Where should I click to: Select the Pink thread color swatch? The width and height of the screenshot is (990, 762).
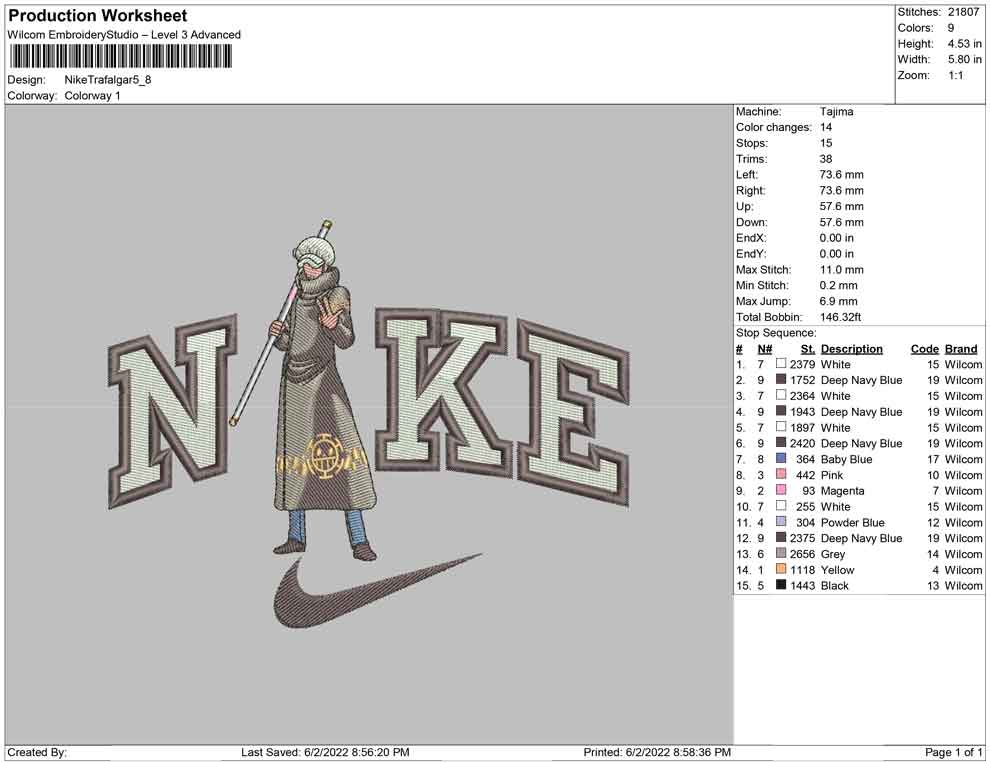(781, 475)
